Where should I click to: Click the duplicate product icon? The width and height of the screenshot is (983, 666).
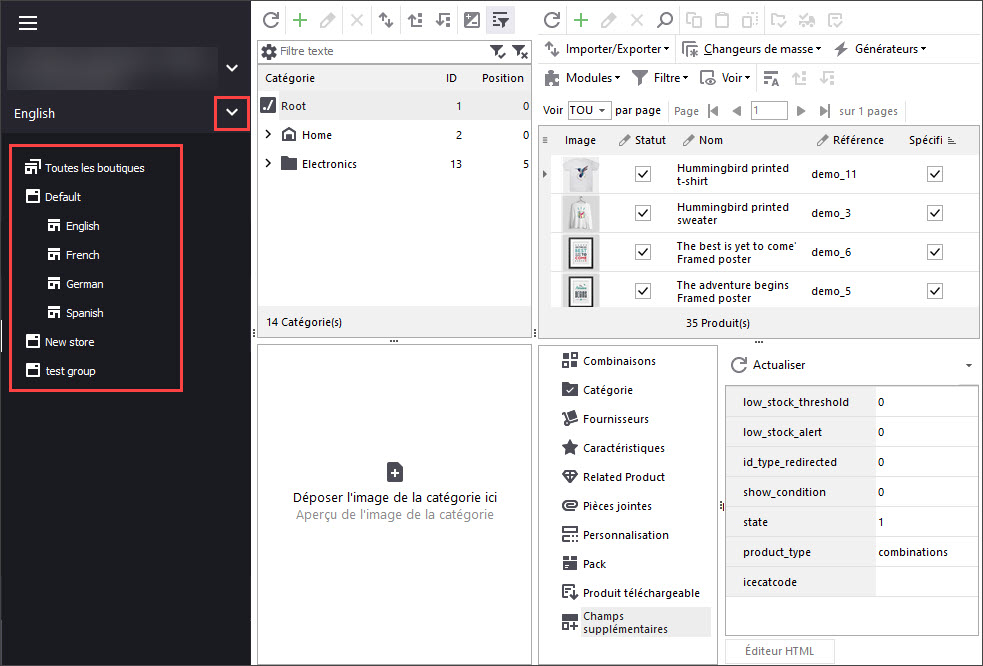click(750, 20)
